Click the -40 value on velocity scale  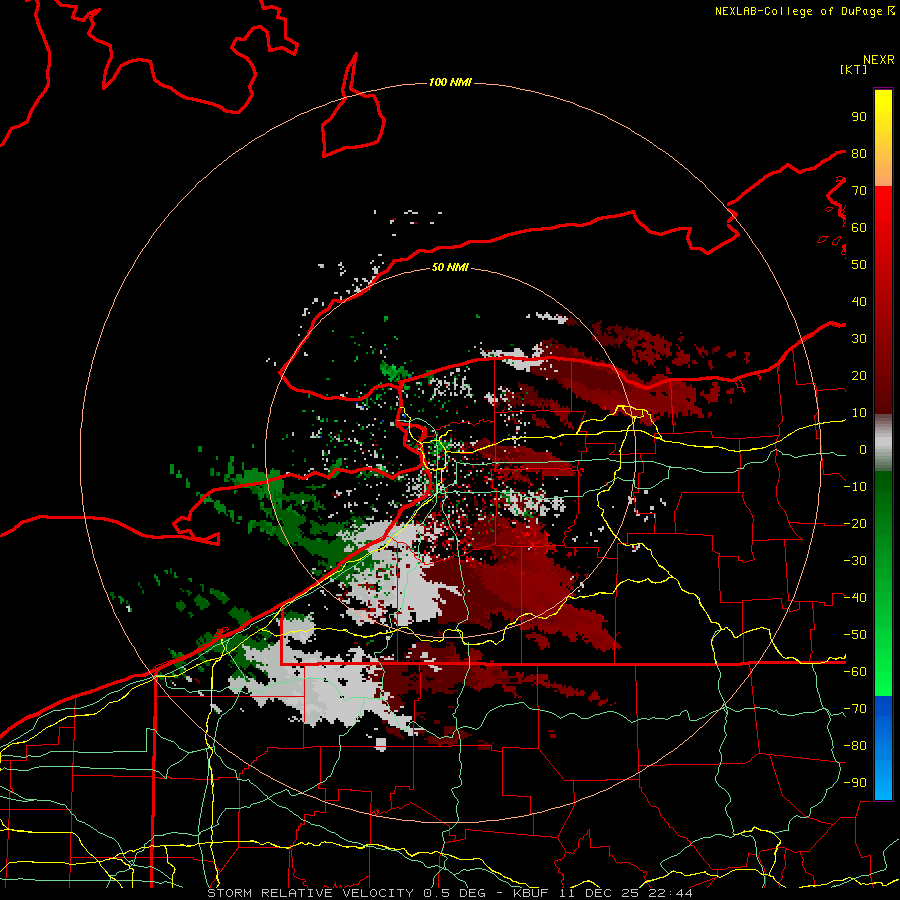pyautogui.click(x=855, y=598)
